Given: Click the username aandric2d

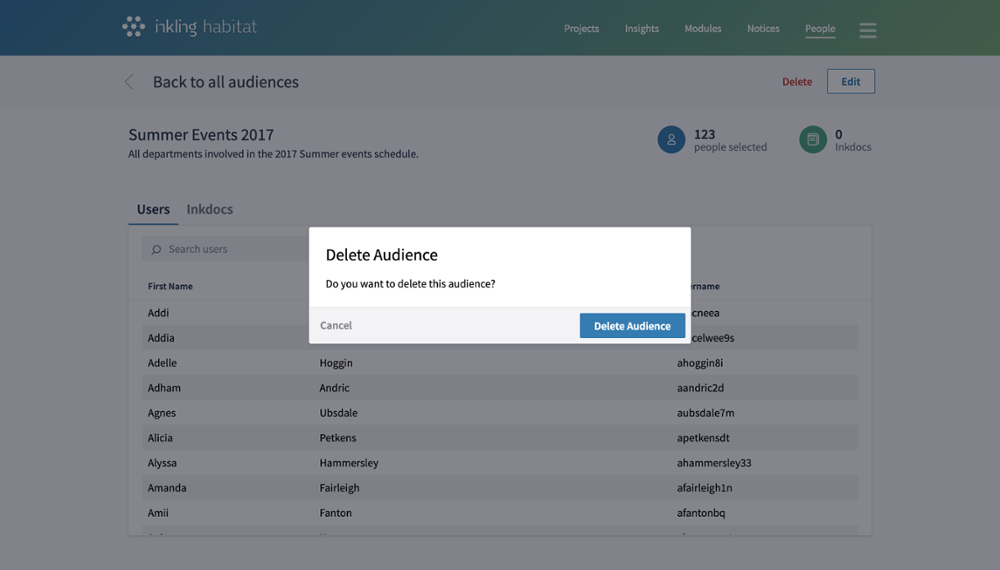Looking at the screenshot, I should (700, 388).
